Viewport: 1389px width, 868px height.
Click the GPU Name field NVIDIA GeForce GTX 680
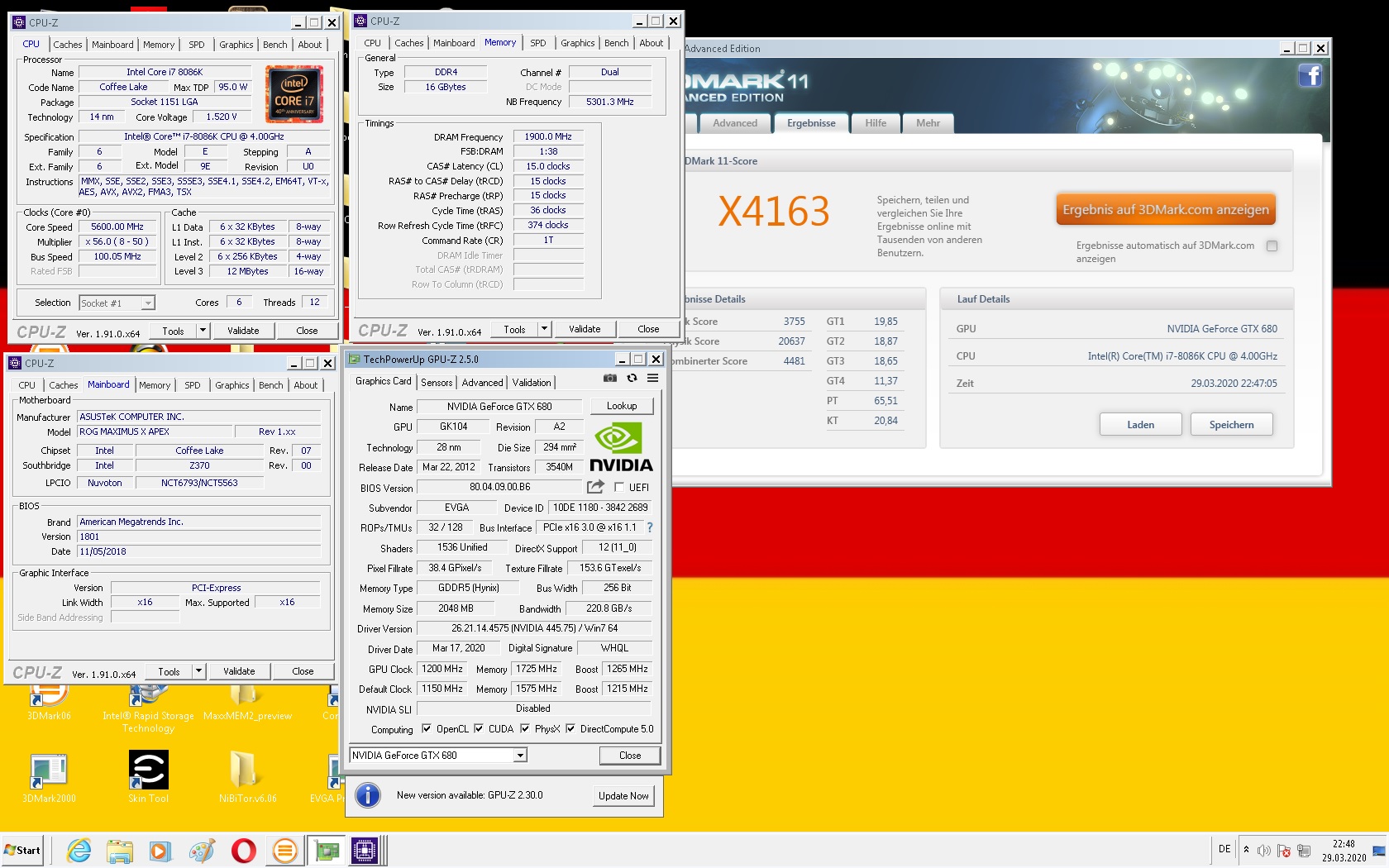pyautogui.click(x=499, y=407)
